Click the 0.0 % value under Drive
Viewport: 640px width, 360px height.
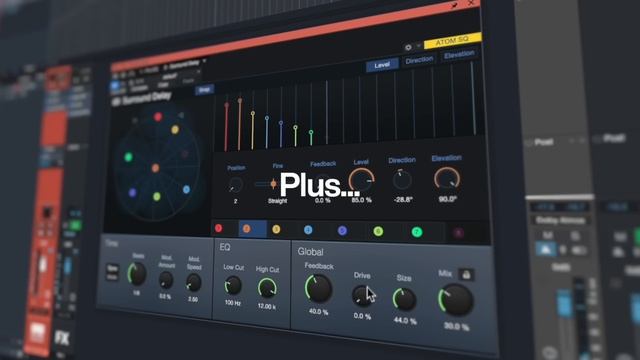(x=362, y=316)
